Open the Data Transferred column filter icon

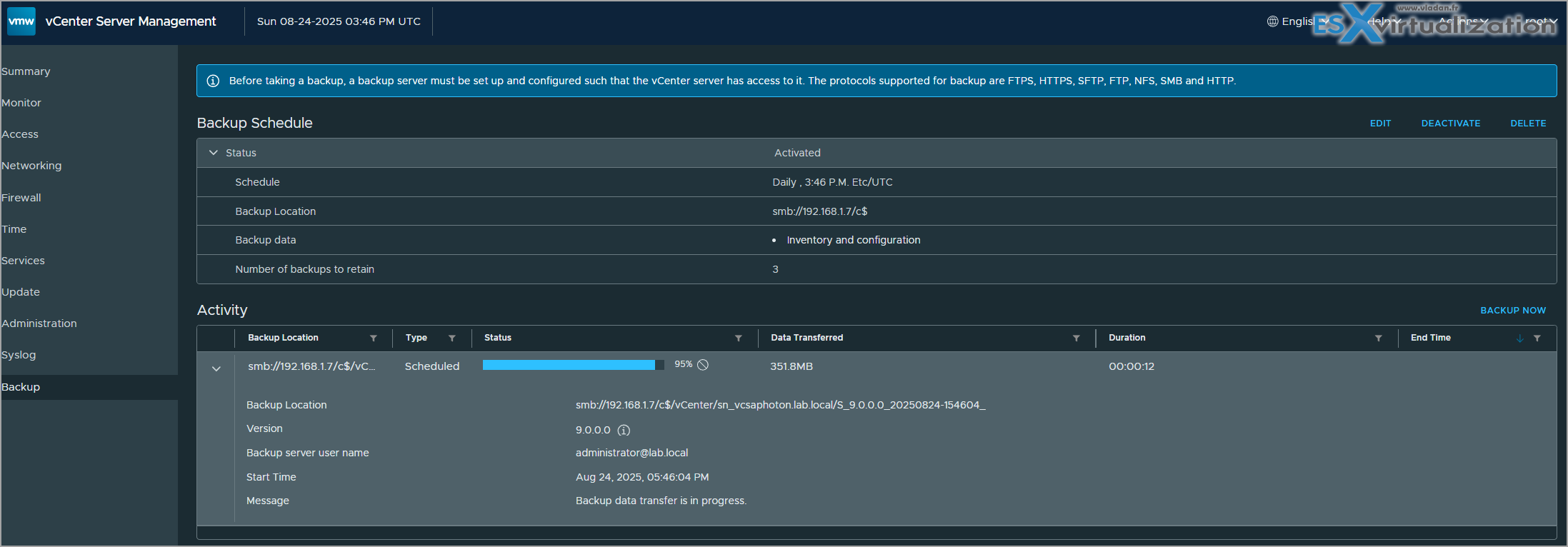click(x=1076, y=338)
